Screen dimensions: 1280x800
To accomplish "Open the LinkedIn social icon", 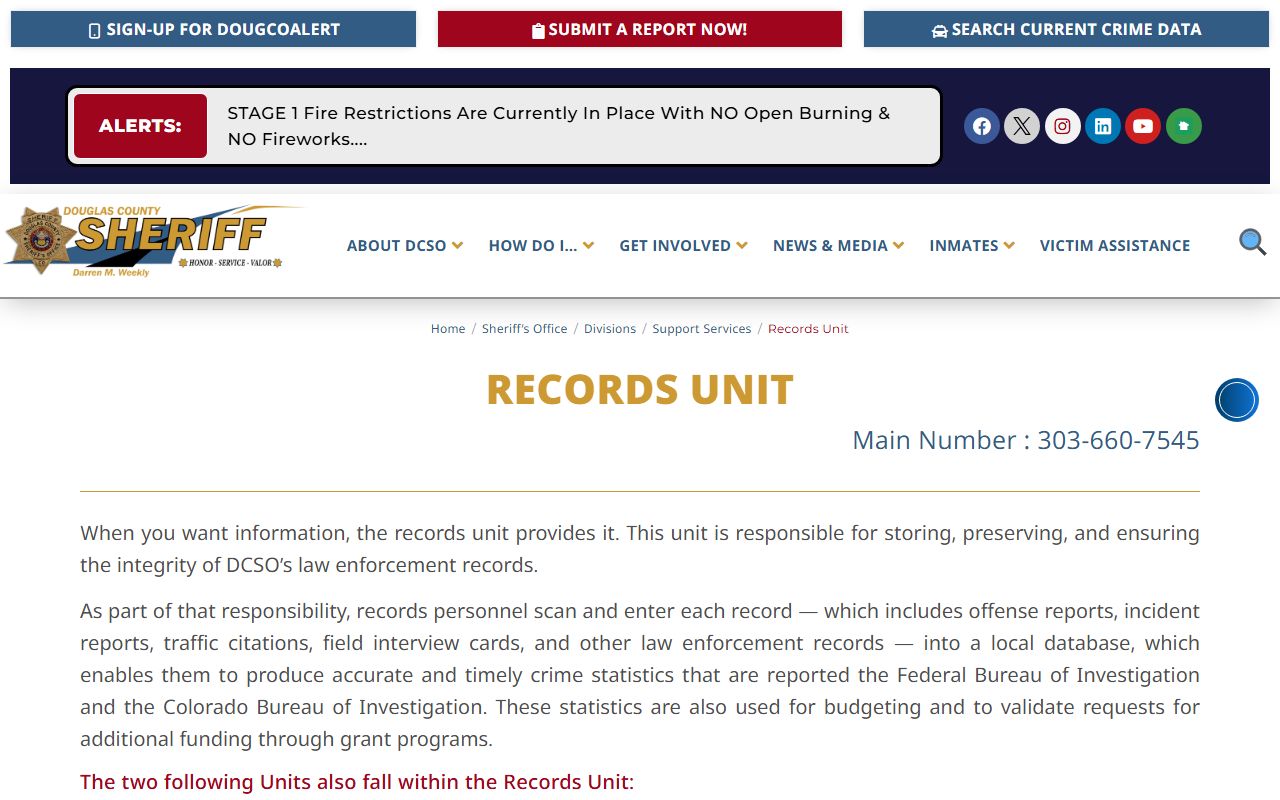I will (1103, 126).
